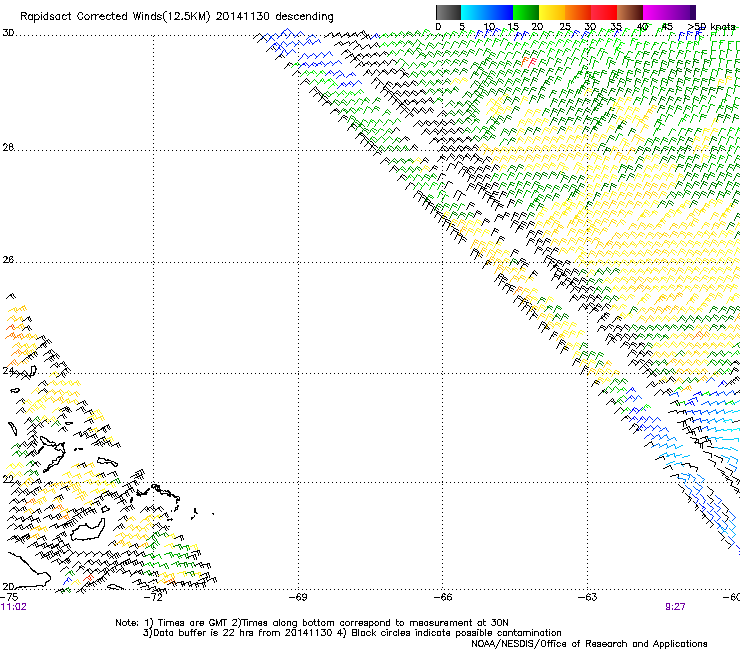Click the date '20141130 descending' in title
This screenshot has width=740, height=650.
[x=275, y=17]
